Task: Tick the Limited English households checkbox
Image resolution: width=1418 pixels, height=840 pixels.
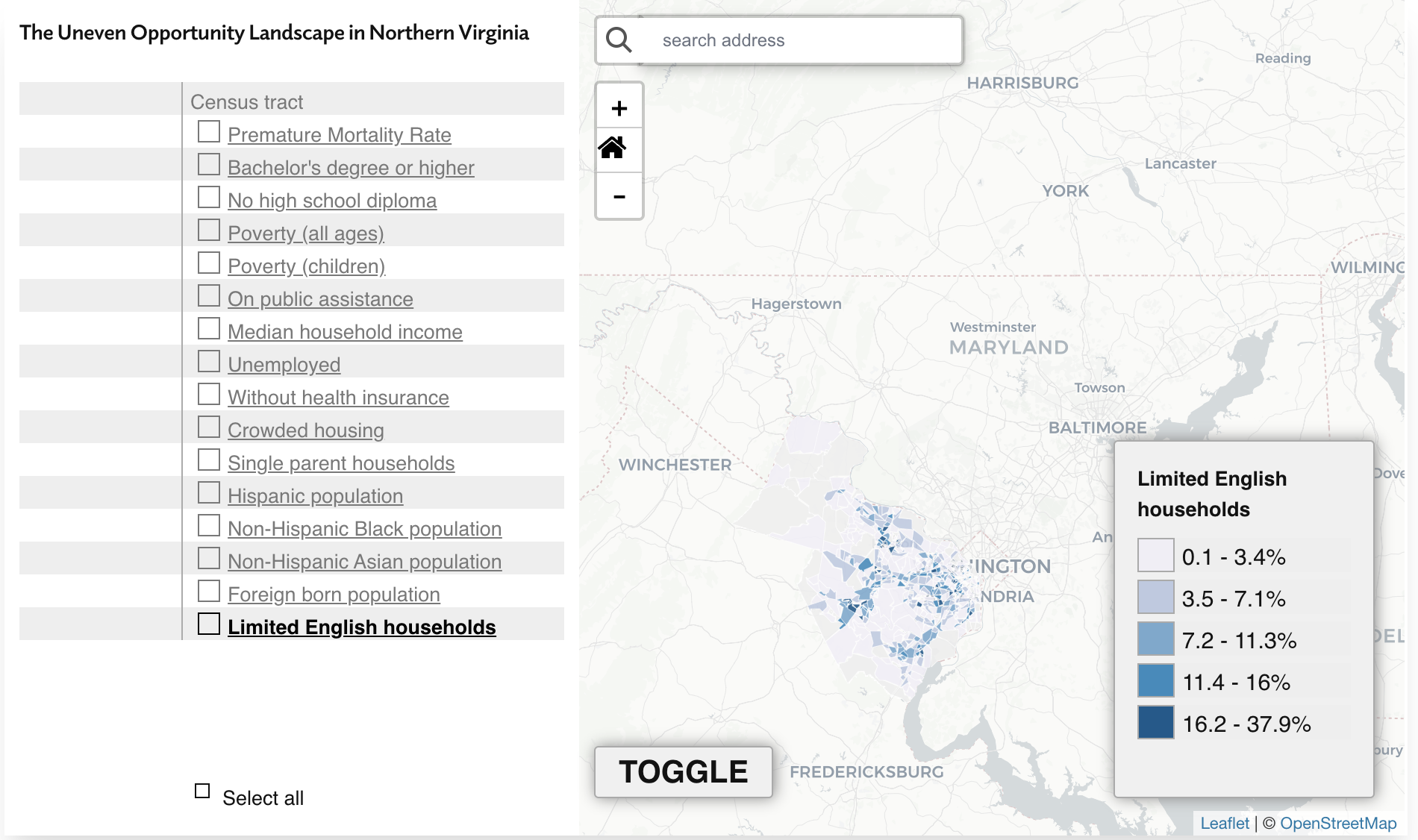Action: [x=209, y=624]
